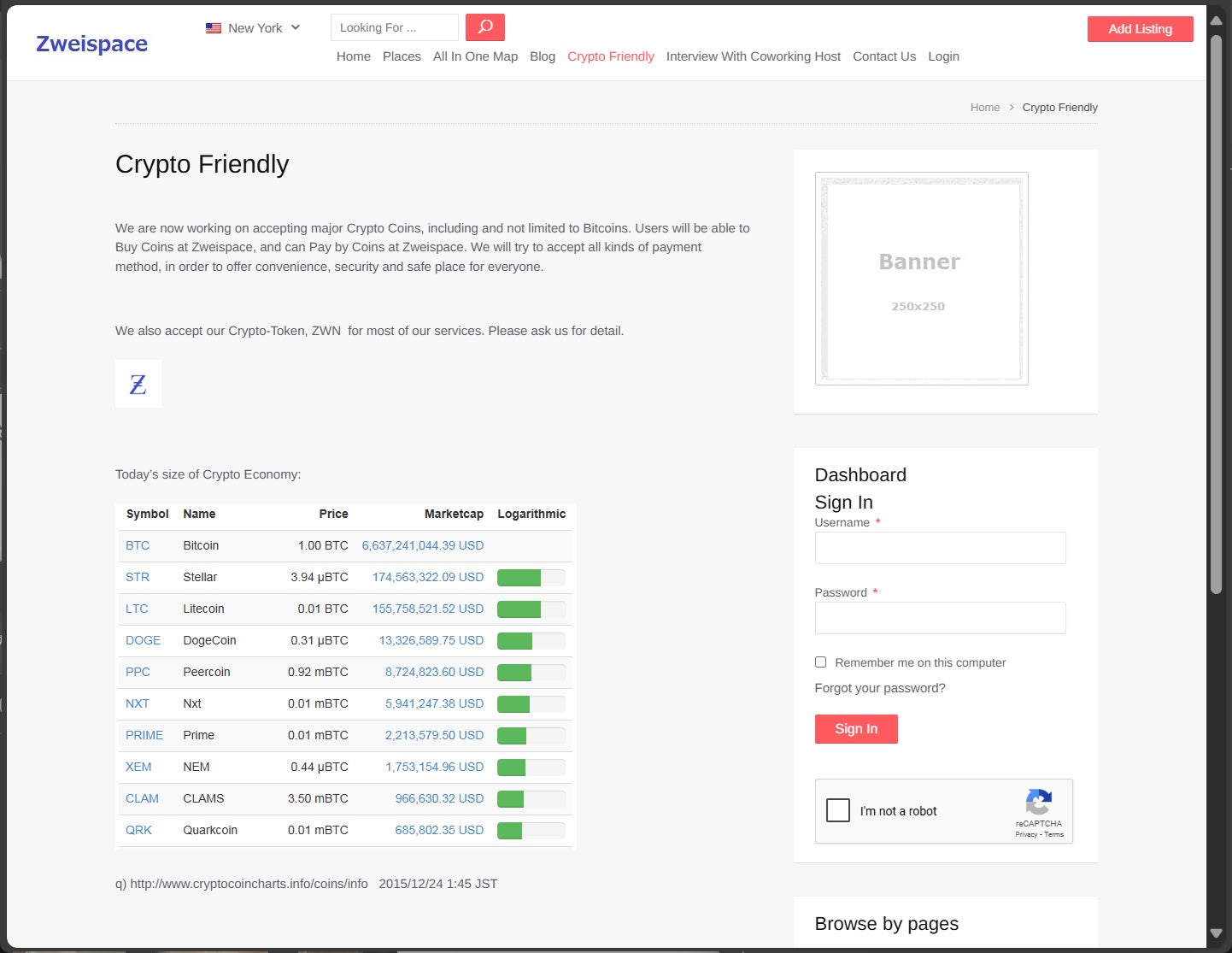Click the reCAPTCHA logo icon
The height and width of the screenshot is (953, 1232).
click(1039, 802)
